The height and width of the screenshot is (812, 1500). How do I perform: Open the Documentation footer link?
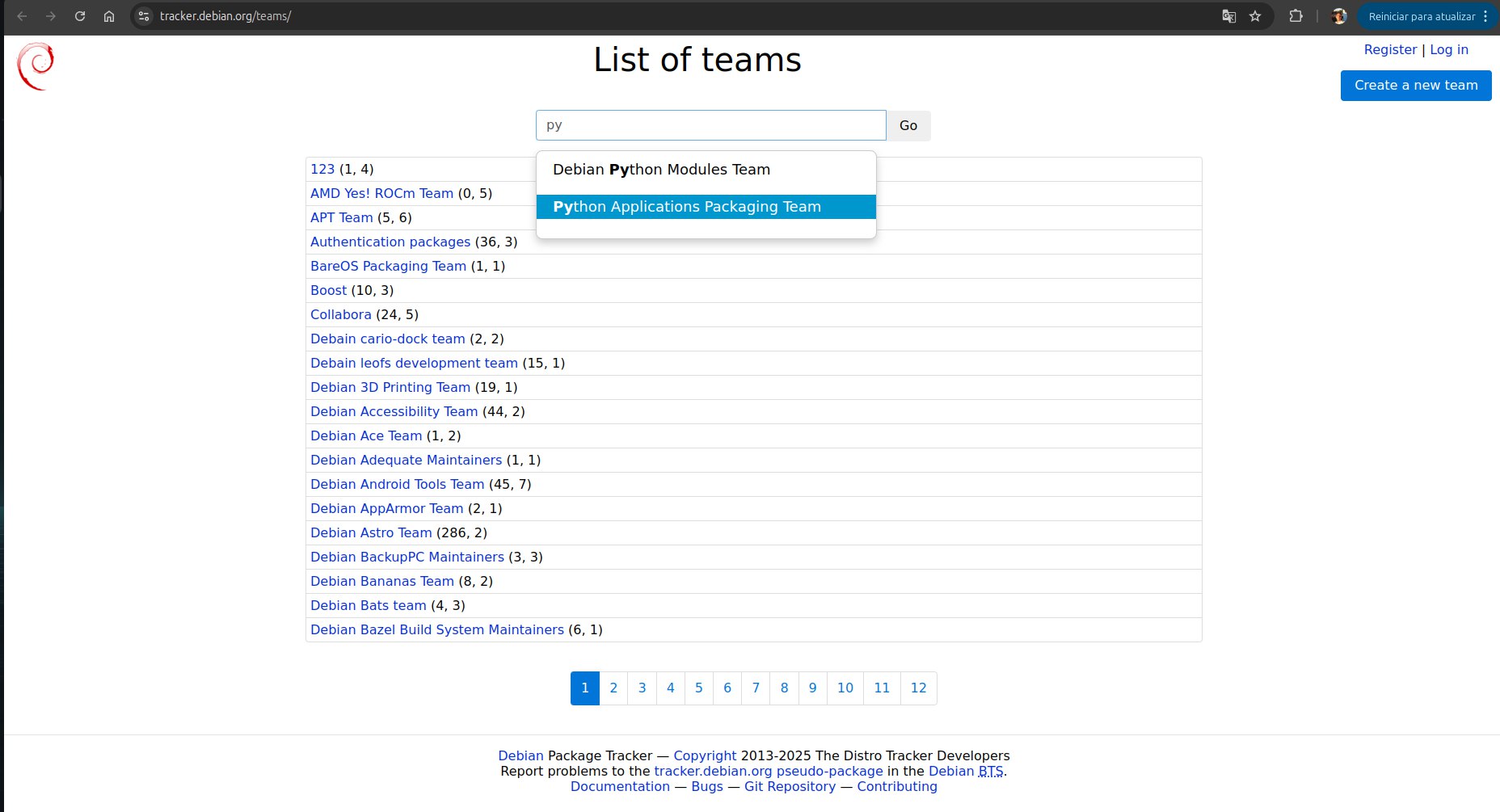point(620,786)
